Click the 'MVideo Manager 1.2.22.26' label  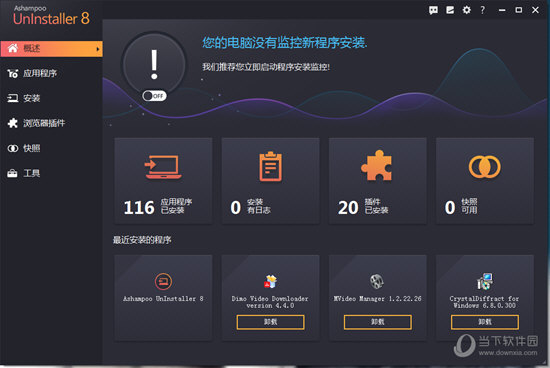click(x=377, y=299)
